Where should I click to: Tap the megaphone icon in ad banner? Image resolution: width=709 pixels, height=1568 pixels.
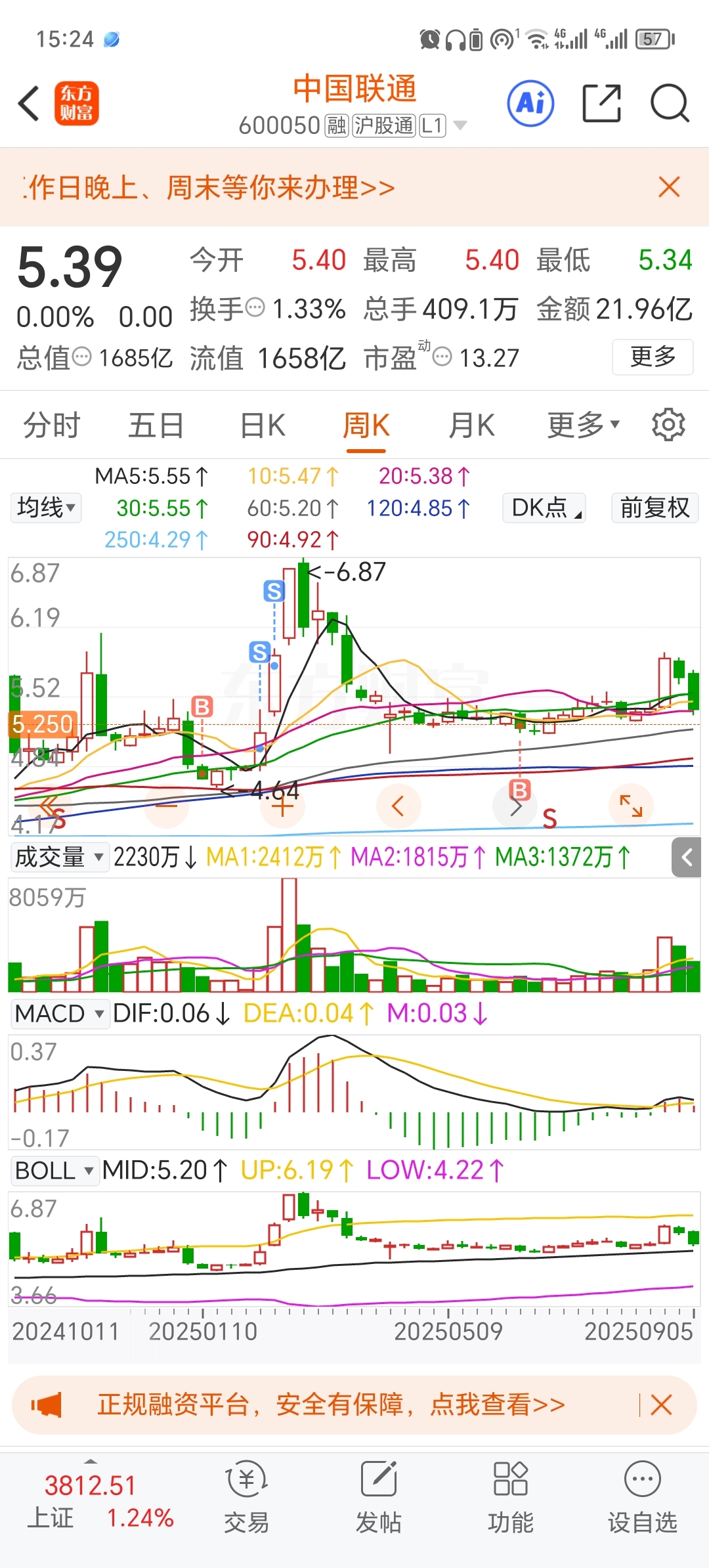(46, 1405)
